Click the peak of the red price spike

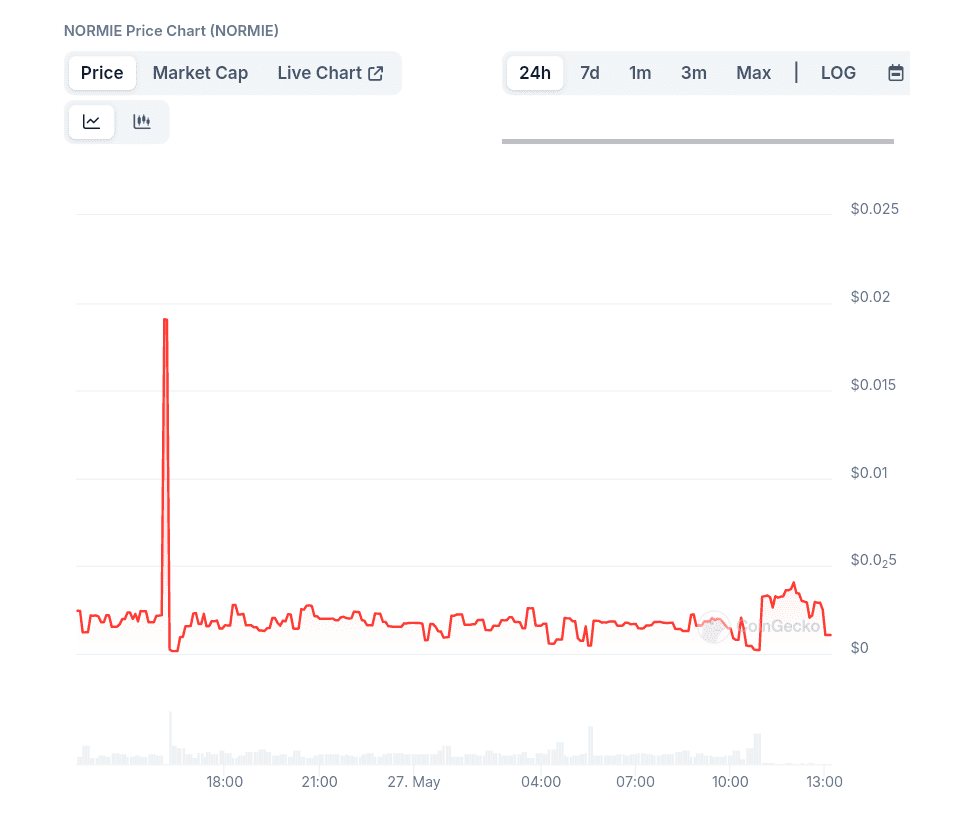(x=166, y=320)
